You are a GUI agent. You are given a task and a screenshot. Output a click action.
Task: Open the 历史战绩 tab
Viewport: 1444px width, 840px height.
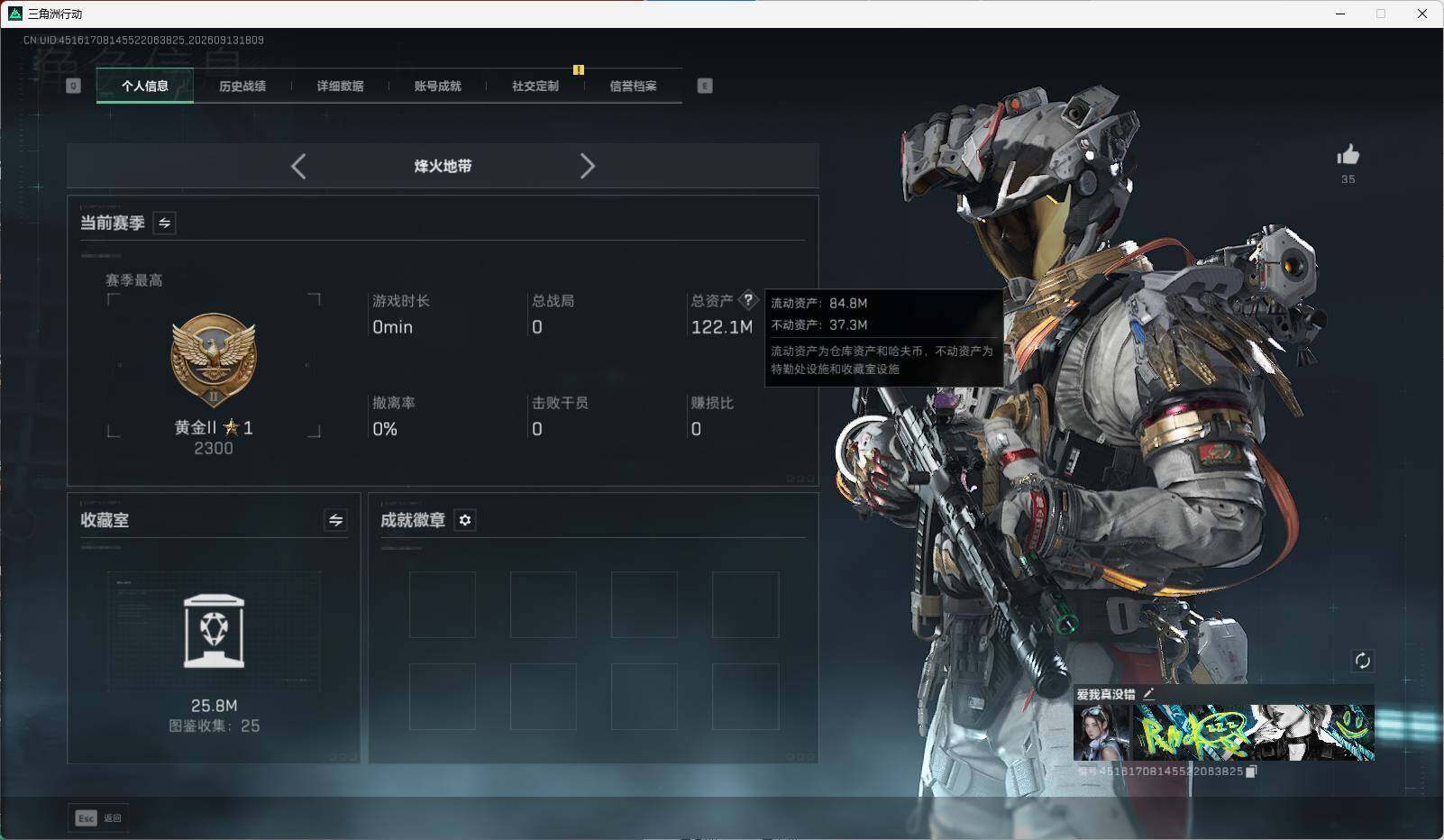(x=242, y=86)
